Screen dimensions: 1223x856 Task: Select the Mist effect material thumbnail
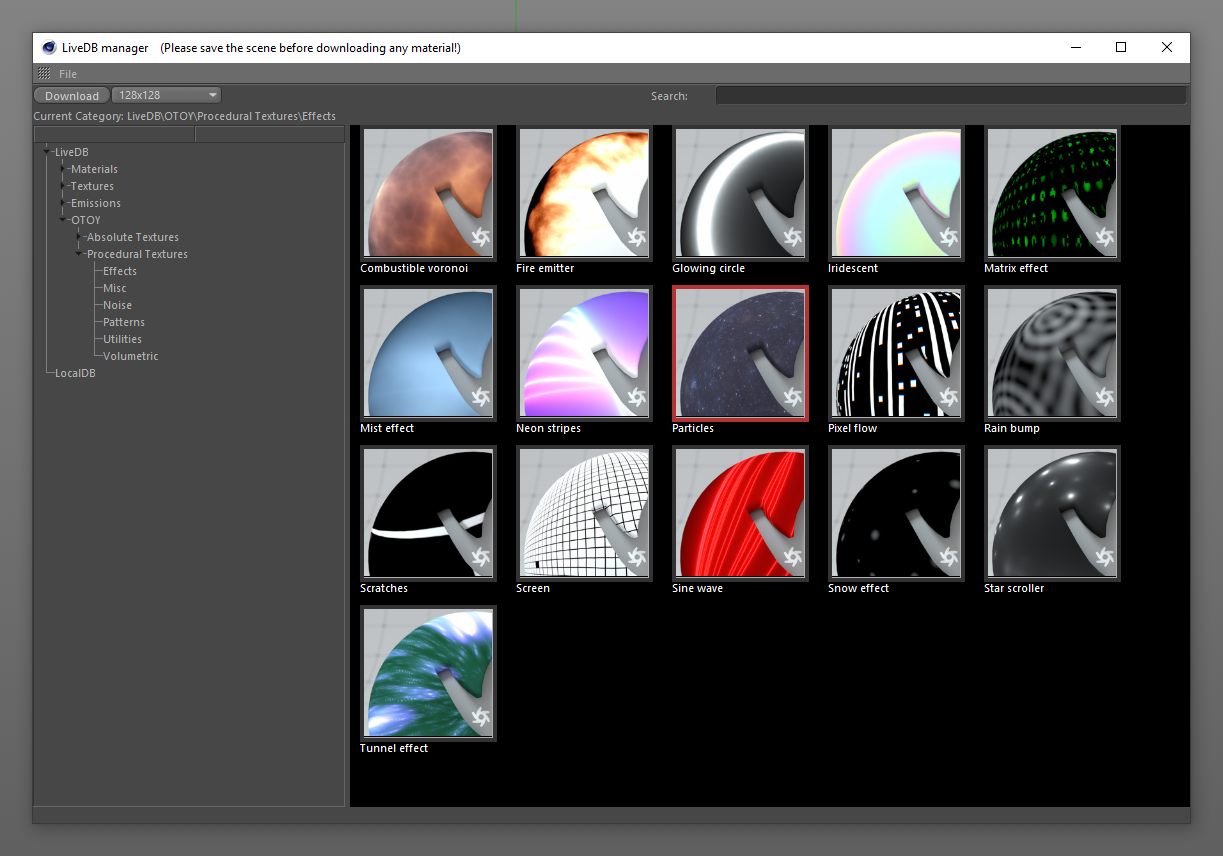coord(428,353)
